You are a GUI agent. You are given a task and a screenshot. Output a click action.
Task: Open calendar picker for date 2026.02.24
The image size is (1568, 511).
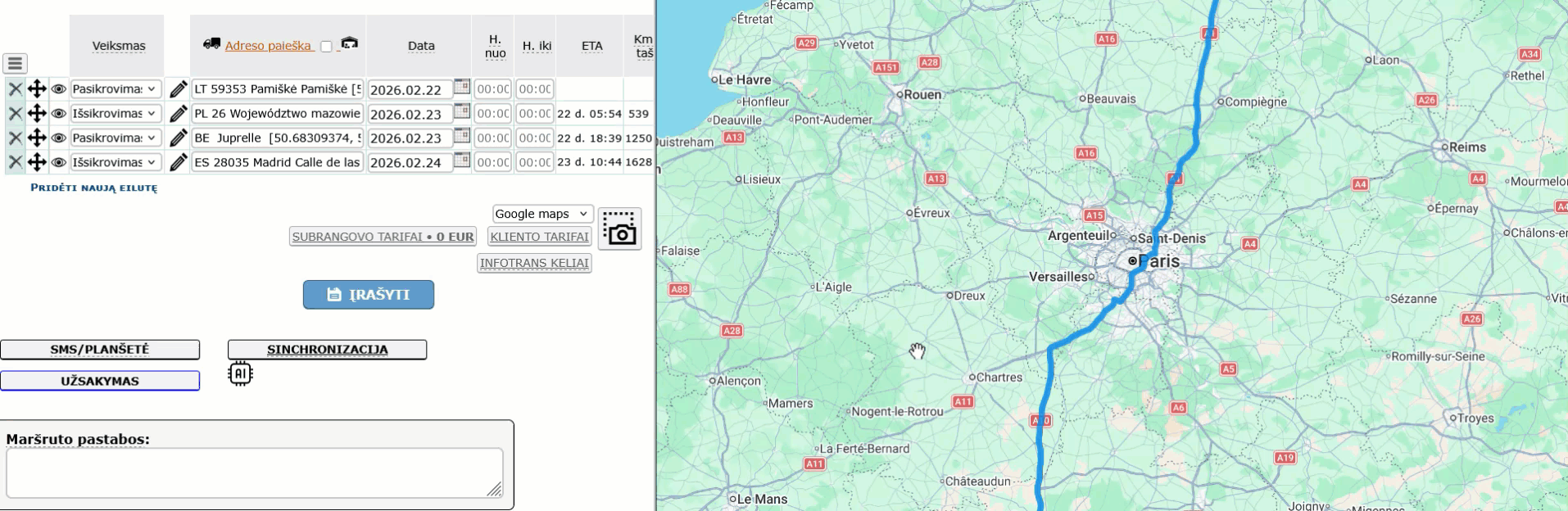click(462, 160)
